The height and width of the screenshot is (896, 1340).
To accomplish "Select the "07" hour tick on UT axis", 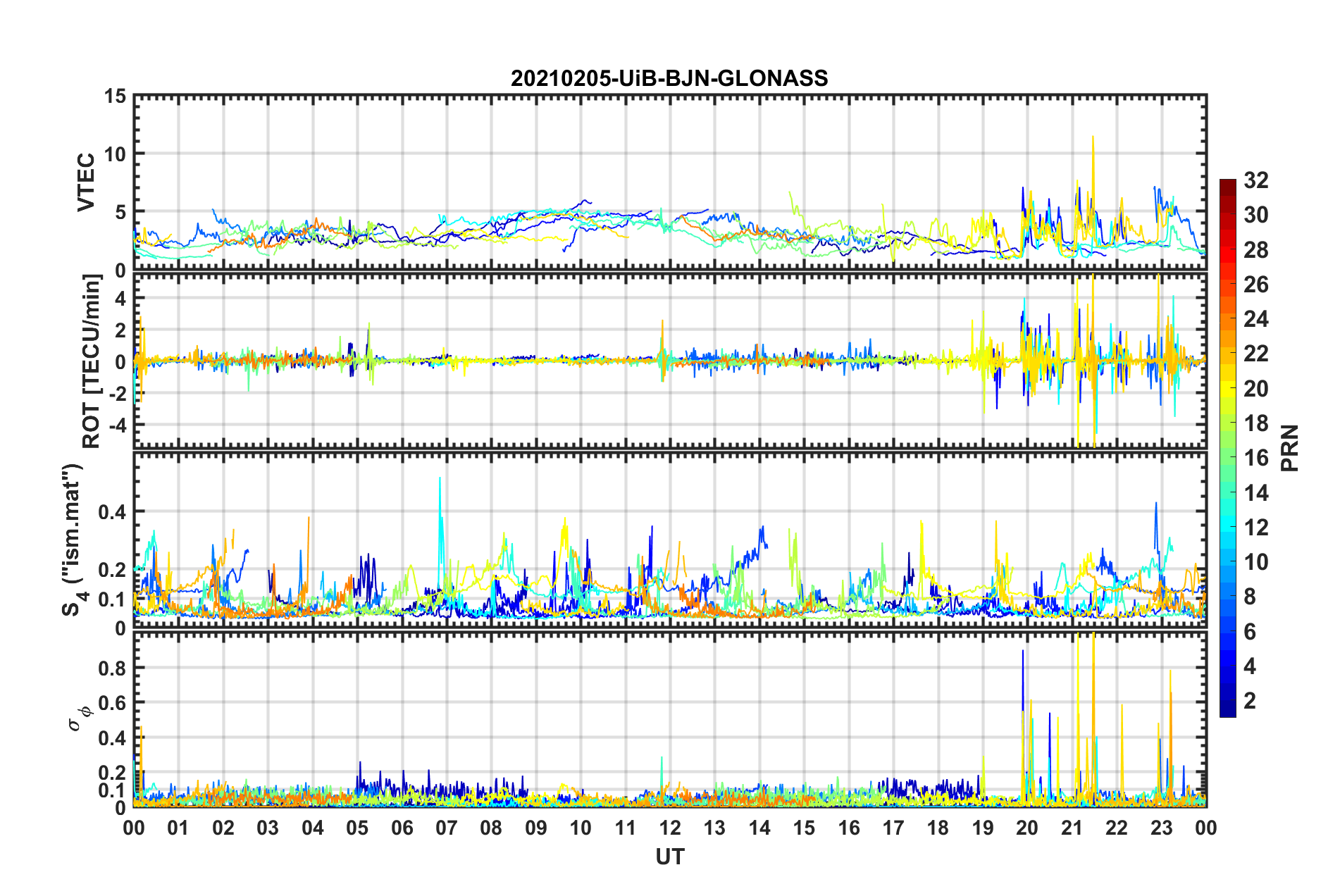I will (x=447, y=828).
